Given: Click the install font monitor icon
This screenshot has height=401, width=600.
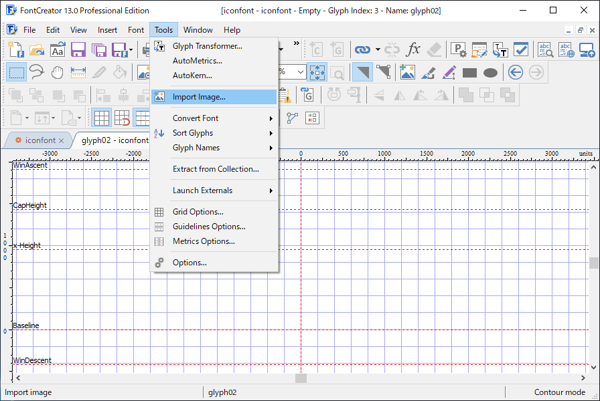Looking at the screenshot, I should pos(587,49).
